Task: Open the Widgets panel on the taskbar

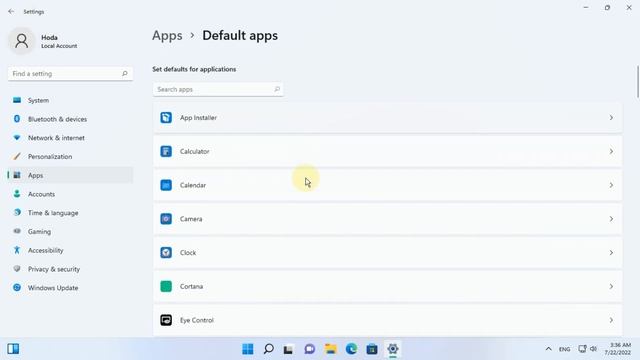Action: tap(13, 349)
